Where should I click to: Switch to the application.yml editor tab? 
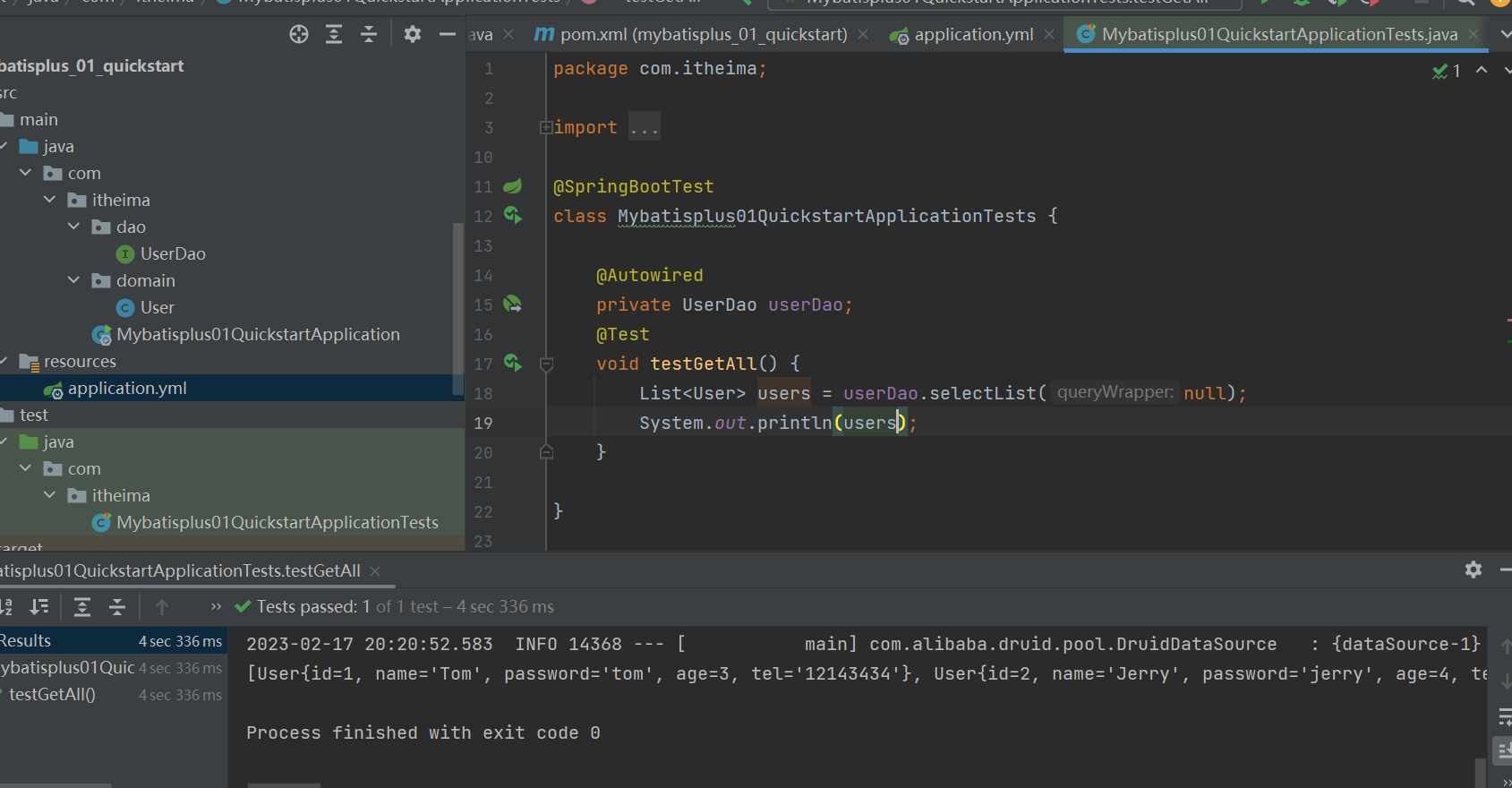pos(973,34)
